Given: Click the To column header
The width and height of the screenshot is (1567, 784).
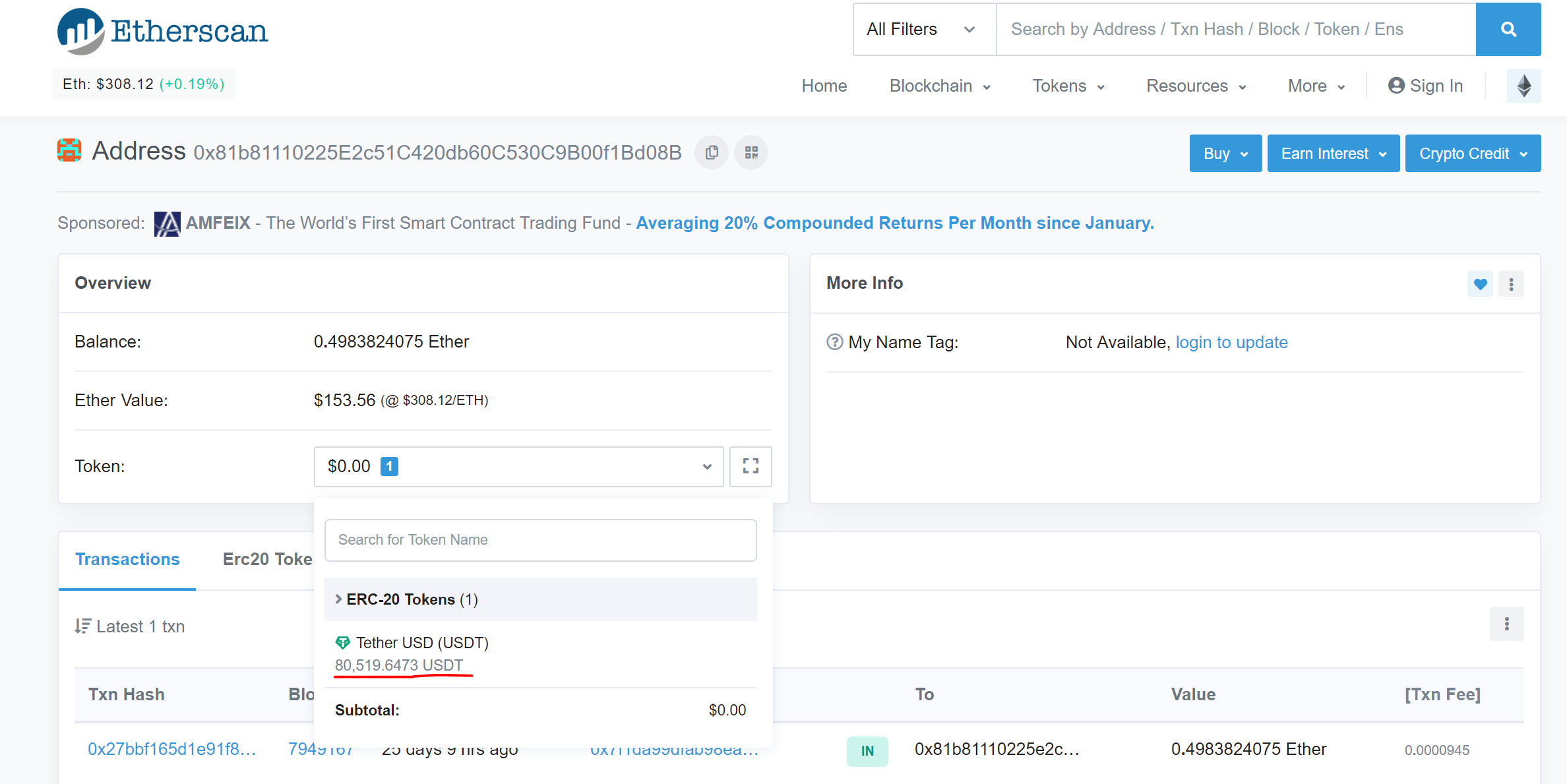Looking at the screenshot, I should [924, 694].
